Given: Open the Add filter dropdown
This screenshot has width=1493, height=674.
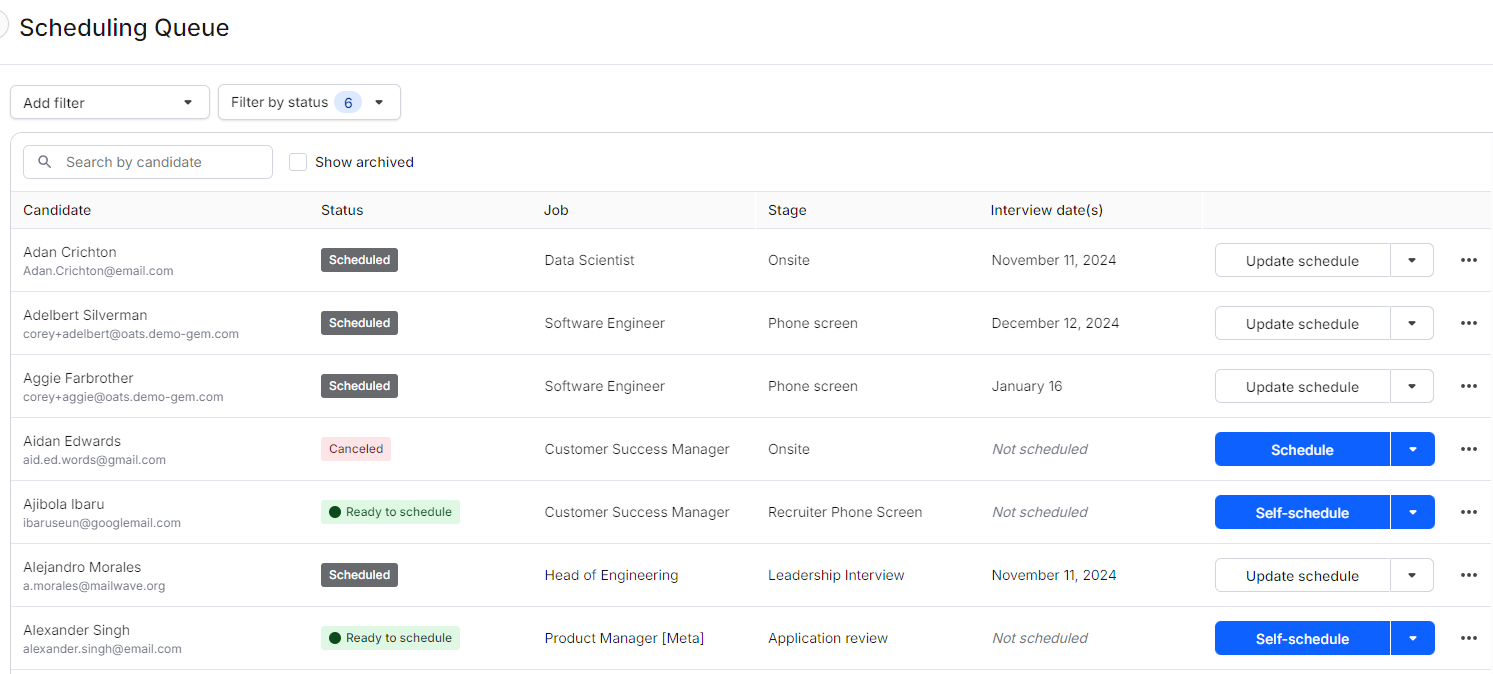Looking at the screenshot, I should (x=109, y=102).
